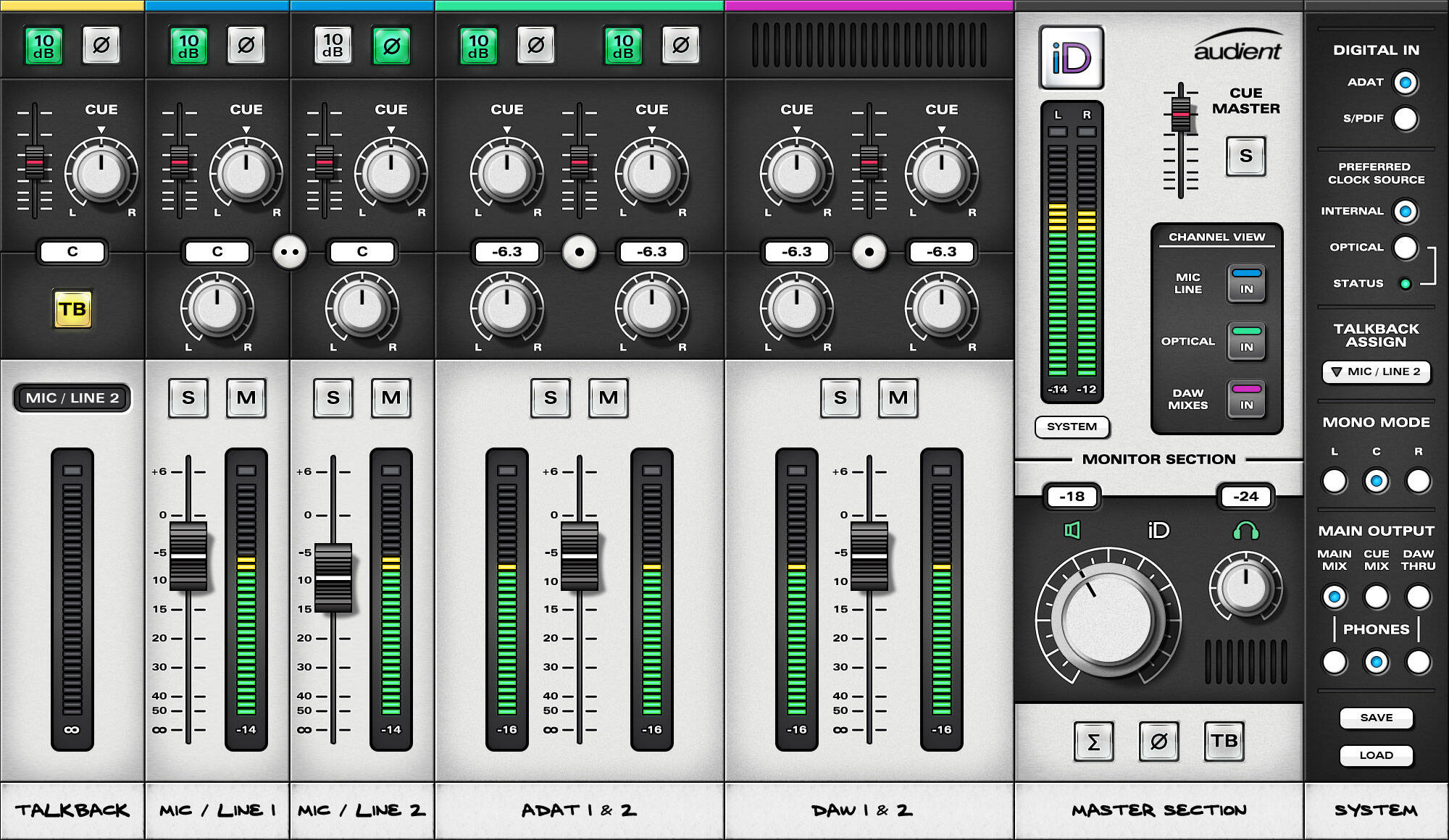Click the LOAD button

[1377, 755]
